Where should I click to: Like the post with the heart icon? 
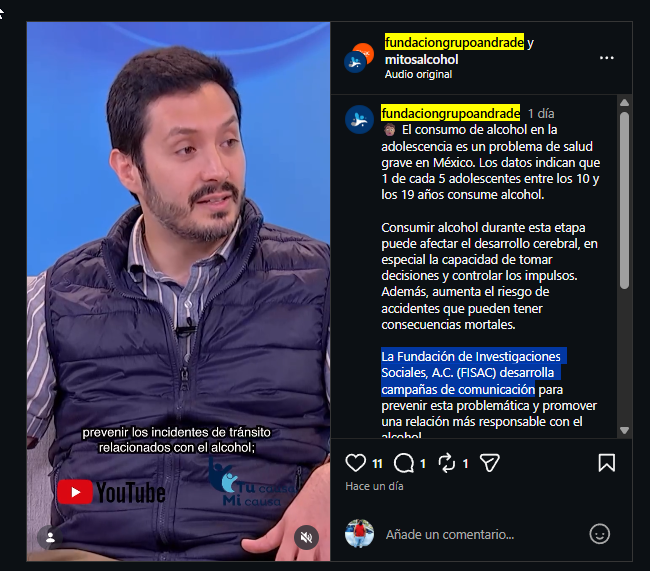[356, 463]
